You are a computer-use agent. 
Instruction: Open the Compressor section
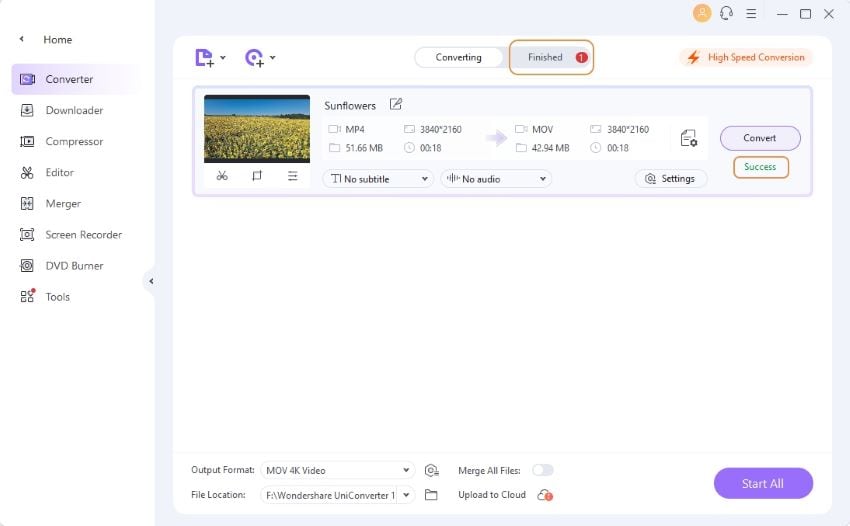pos(74,142)
